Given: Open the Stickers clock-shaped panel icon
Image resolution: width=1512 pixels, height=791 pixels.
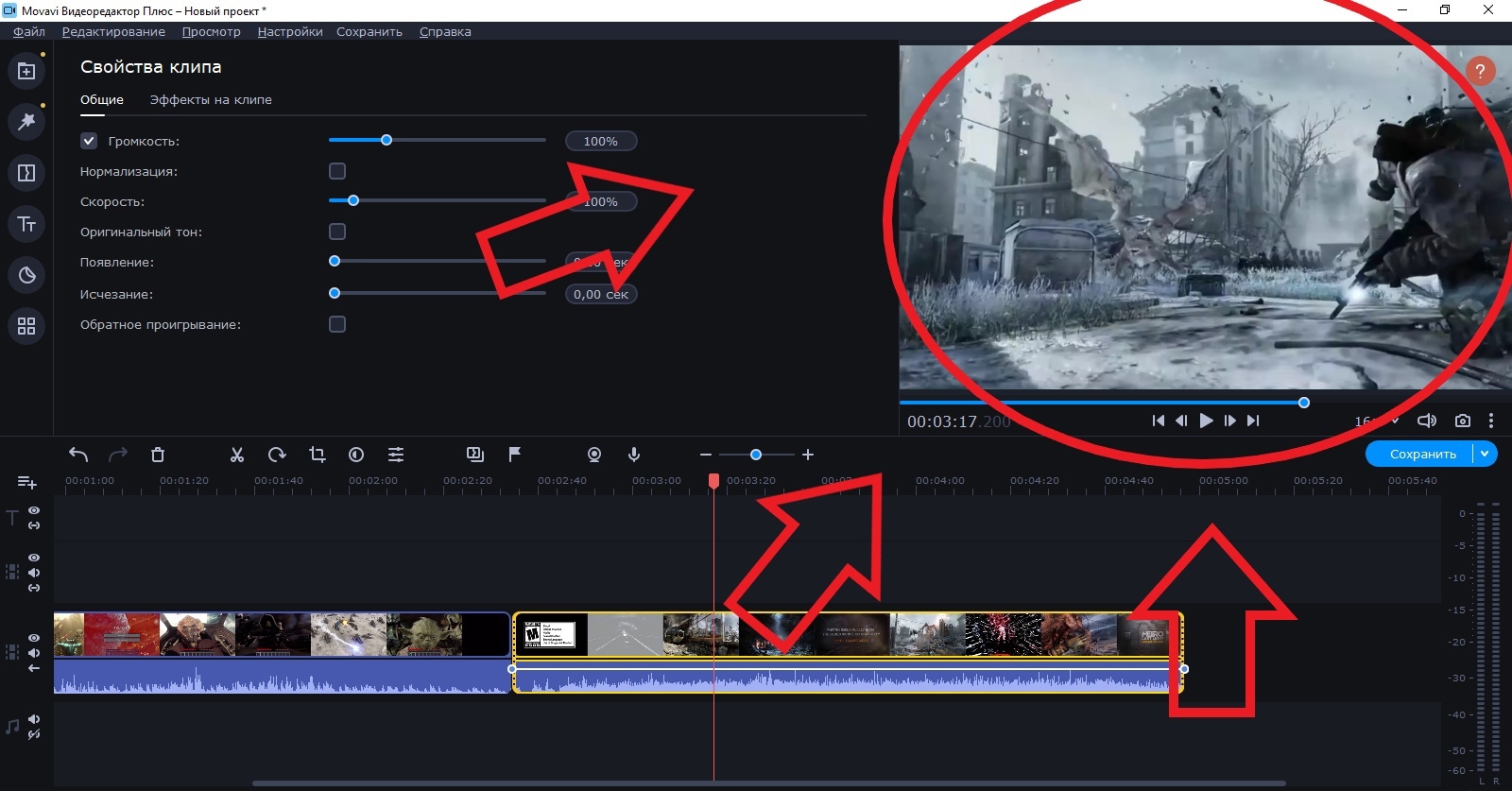Looking at the screenshot, I should (26, 275).
